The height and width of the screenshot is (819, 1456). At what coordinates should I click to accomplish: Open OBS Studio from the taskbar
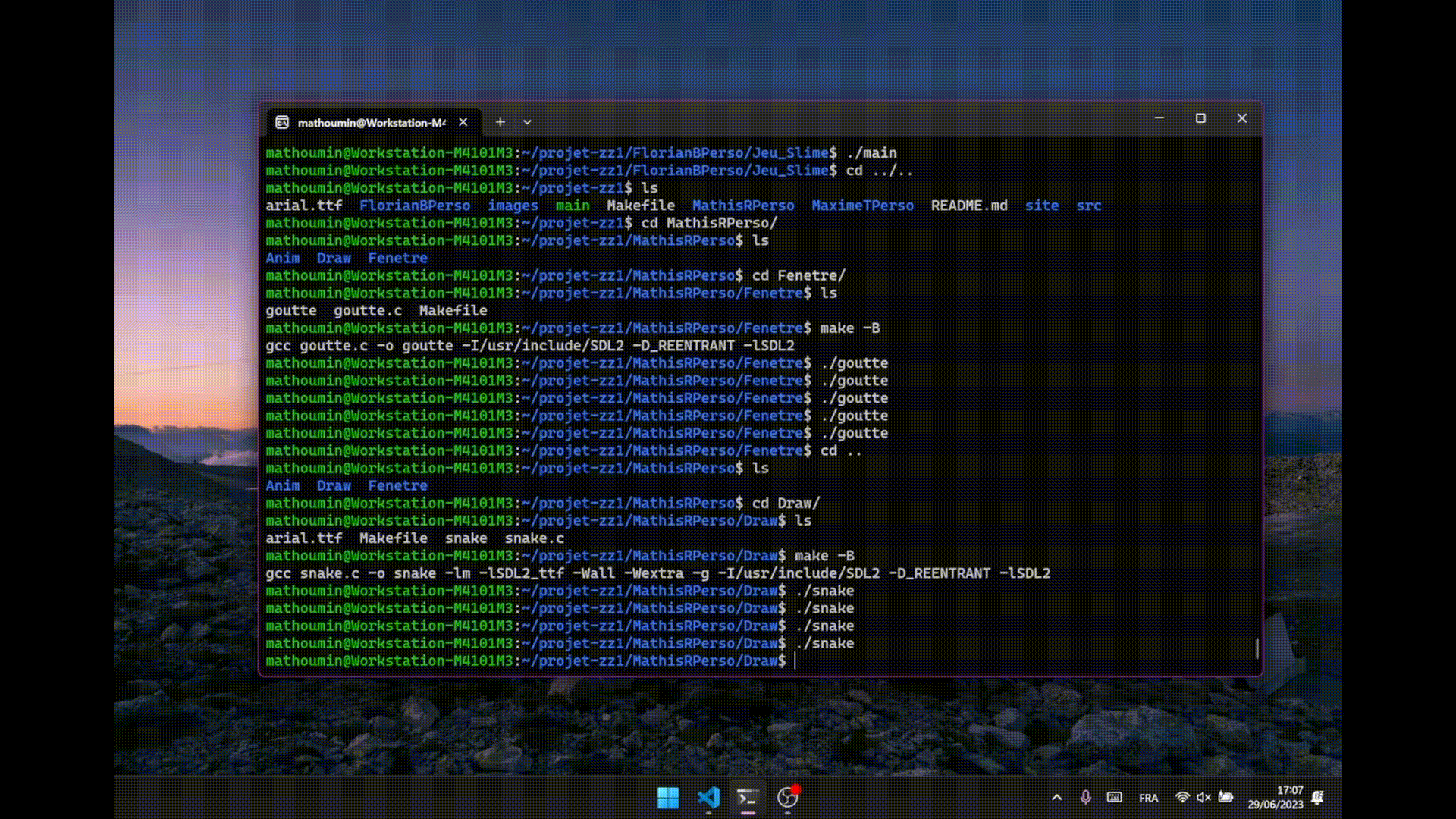(788, 797)
